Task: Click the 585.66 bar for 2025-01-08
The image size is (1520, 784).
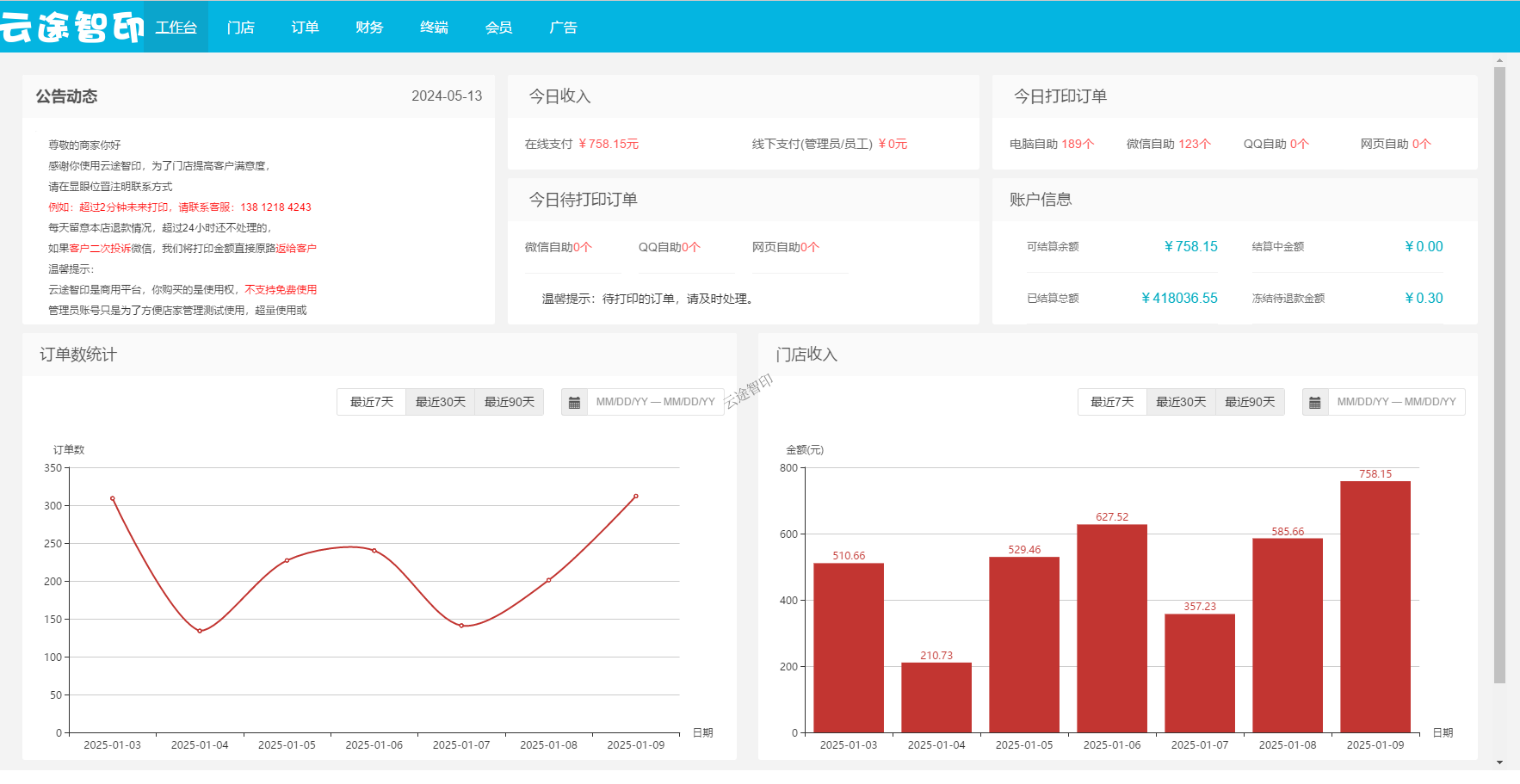Action: (x=1288, y=635)
